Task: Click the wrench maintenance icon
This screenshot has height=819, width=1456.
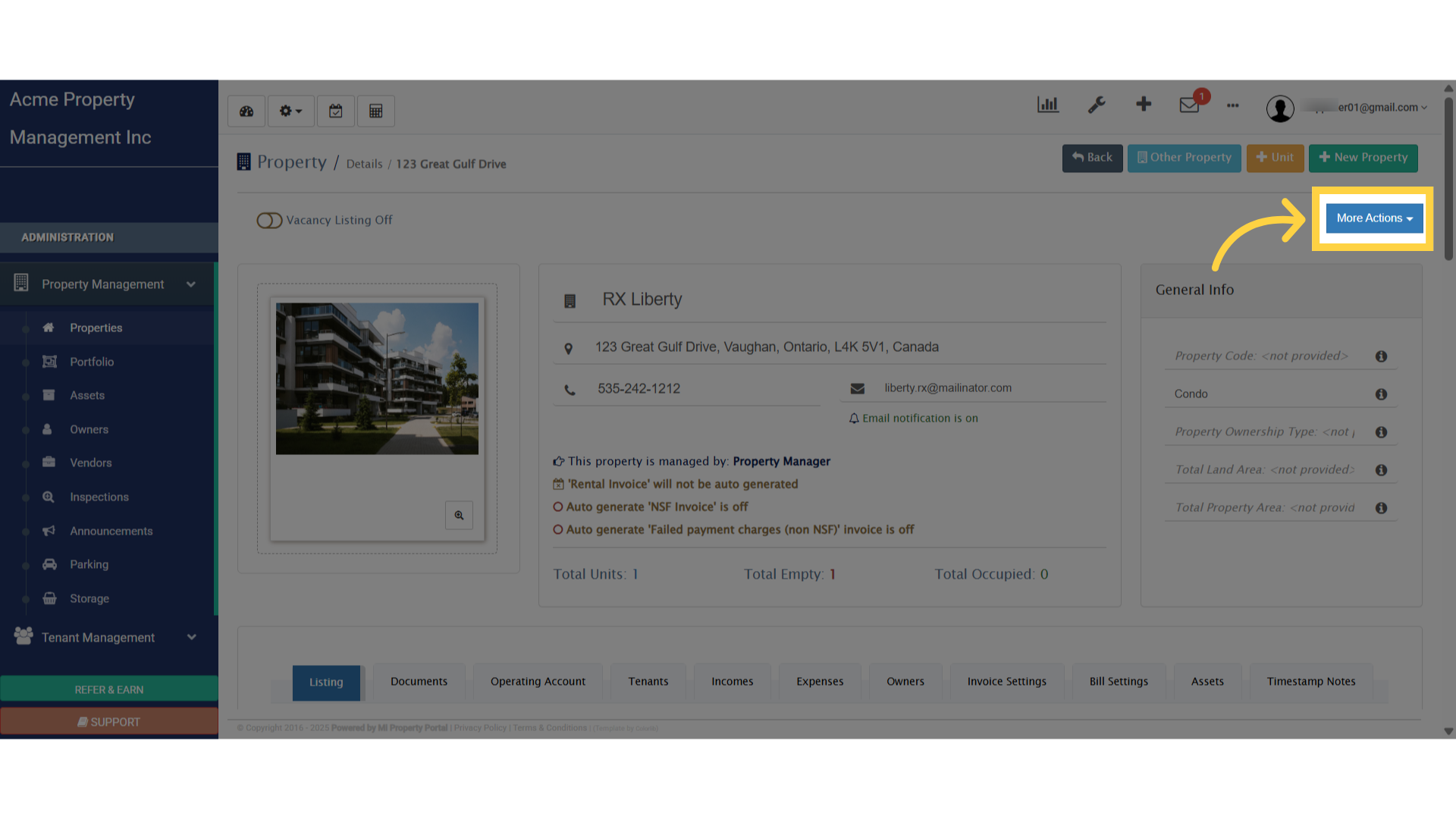Action: [x=1097, y=105]
